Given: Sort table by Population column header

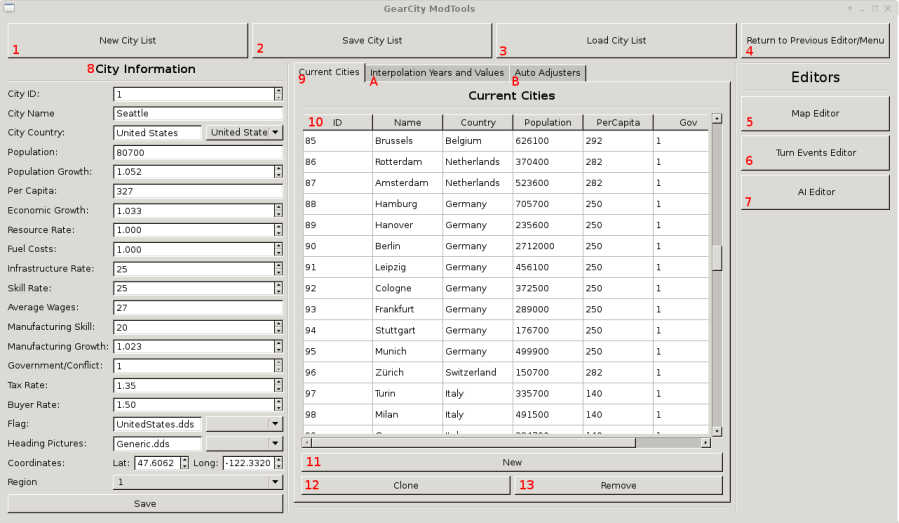Looking at the screenshot, I should 547,122.
